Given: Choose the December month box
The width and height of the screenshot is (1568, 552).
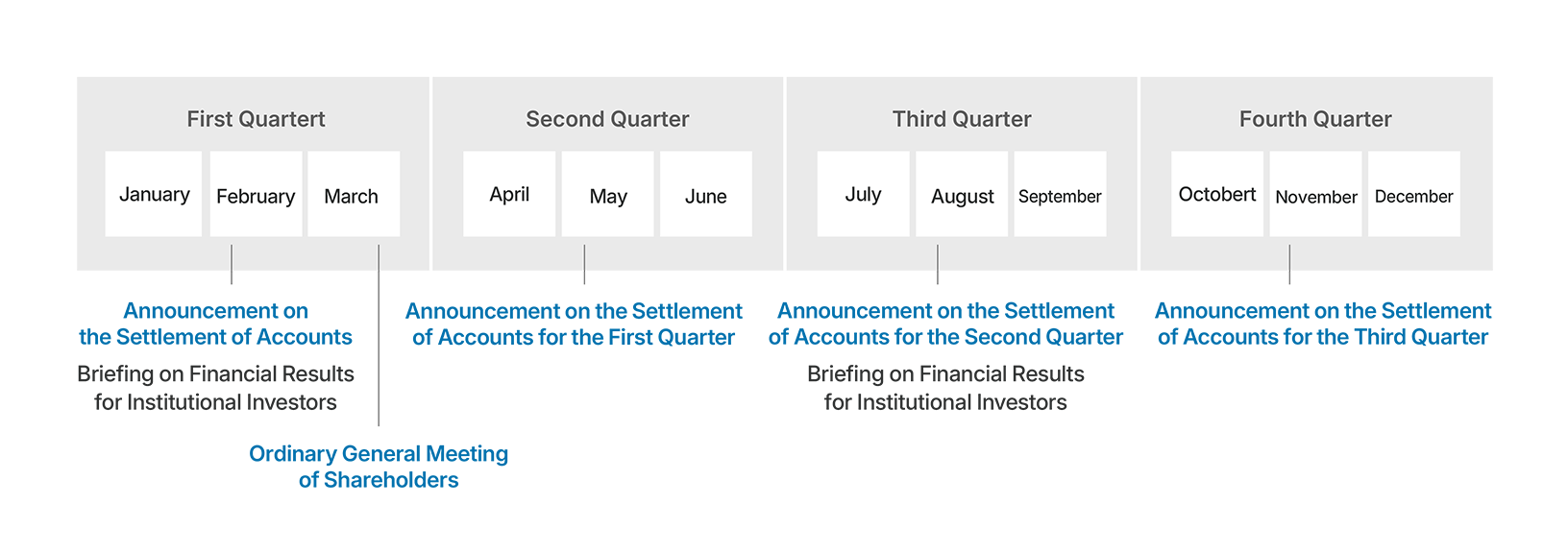Looking at the screenshot, I should (1414, 194).
